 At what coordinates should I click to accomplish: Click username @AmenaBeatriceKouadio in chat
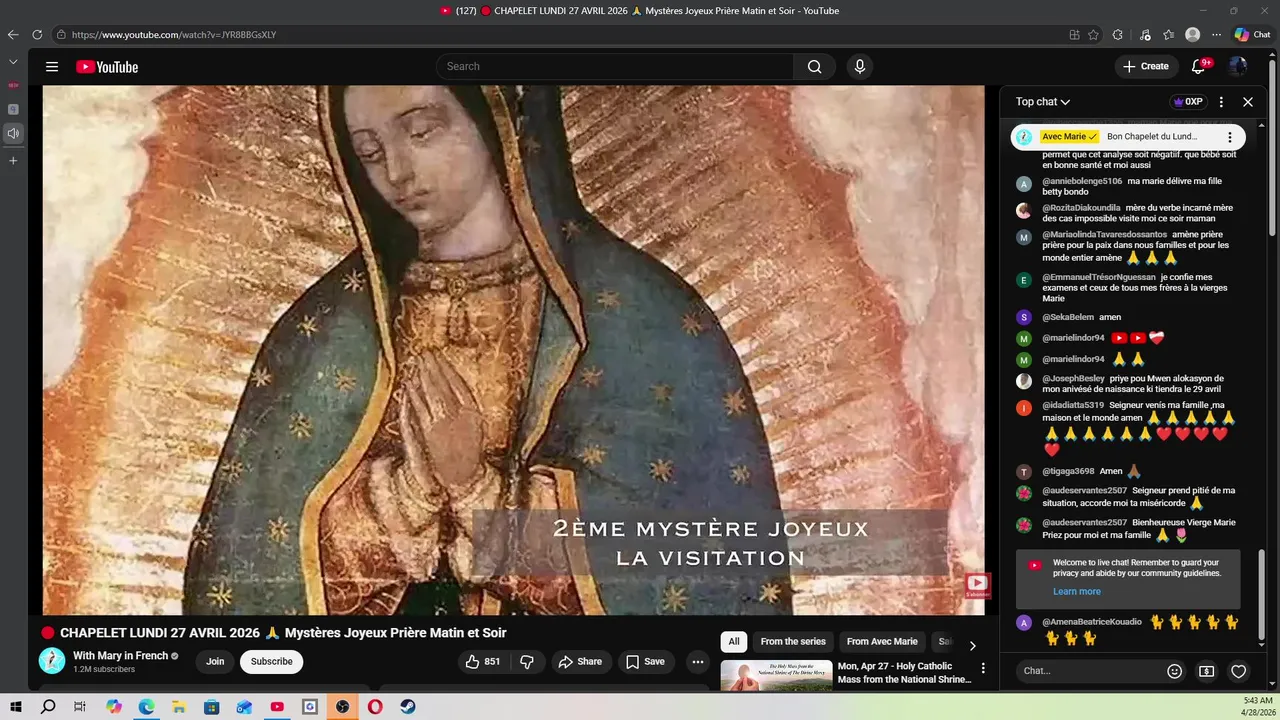tap(1092, 622)
